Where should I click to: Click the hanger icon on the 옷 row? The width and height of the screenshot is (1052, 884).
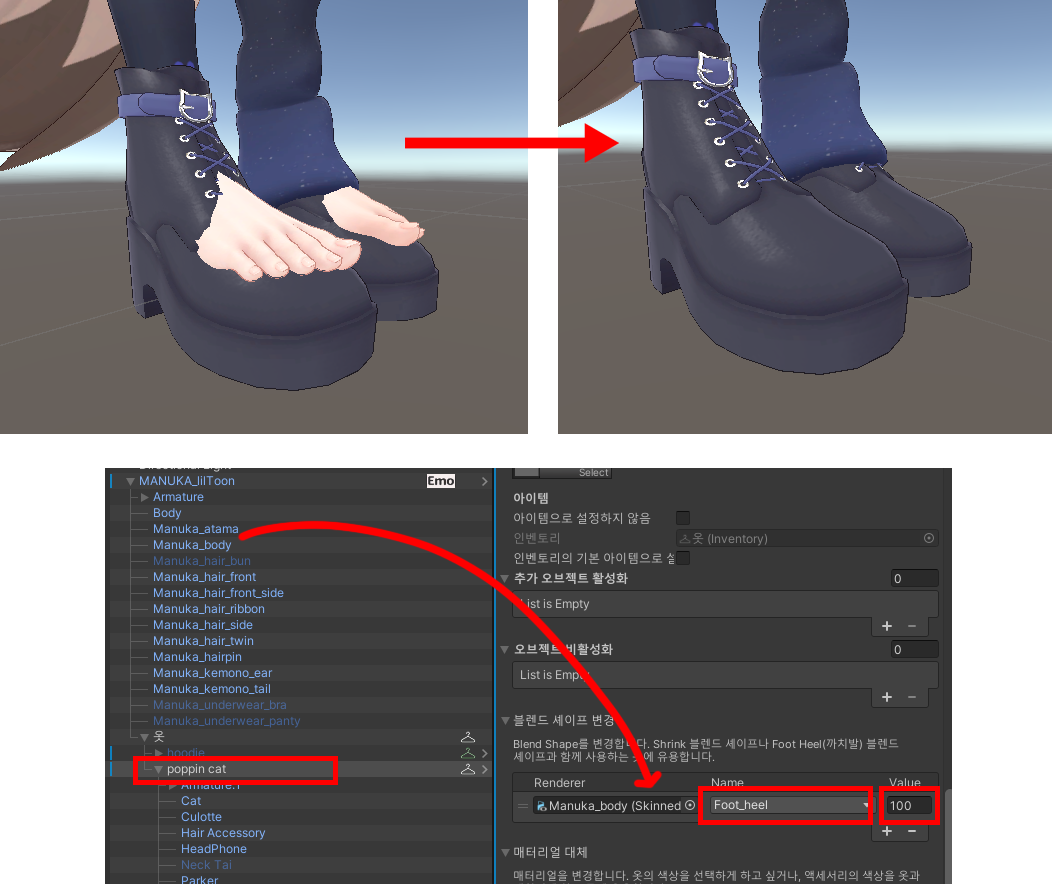click(x=467, y=737)
